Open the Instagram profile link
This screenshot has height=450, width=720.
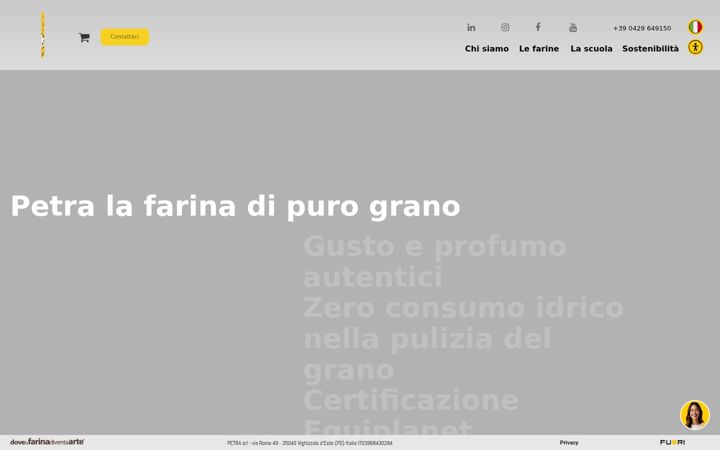click(505, 28)
